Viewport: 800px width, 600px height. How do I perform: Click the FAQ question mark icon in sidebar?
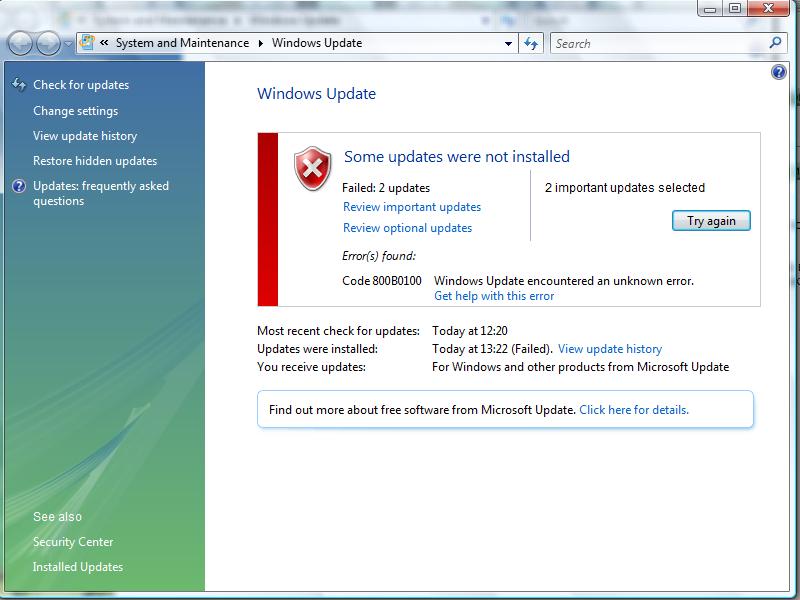pyautogui.click(x=19, y=186)
